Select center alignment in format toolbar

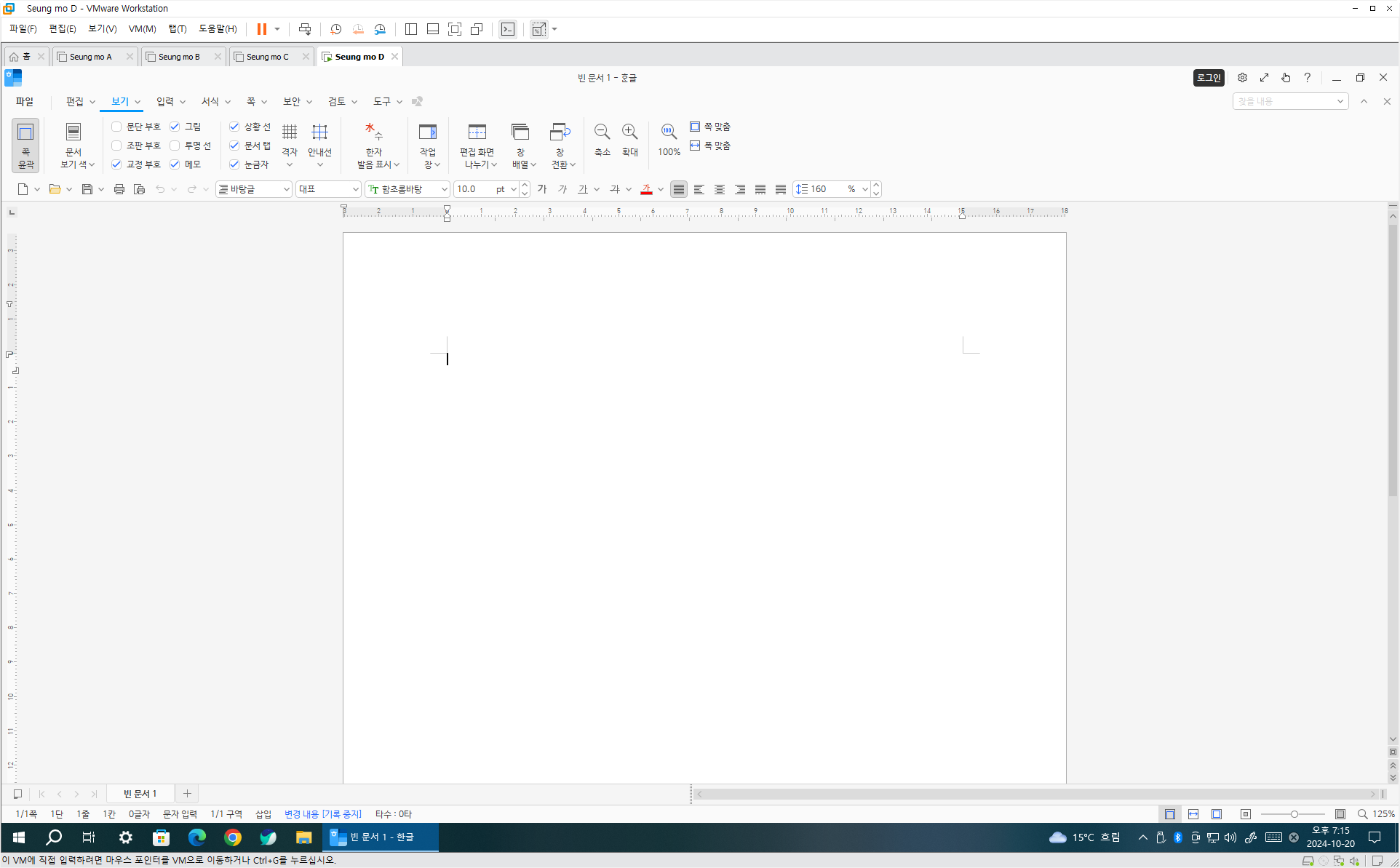pos(719,189)
